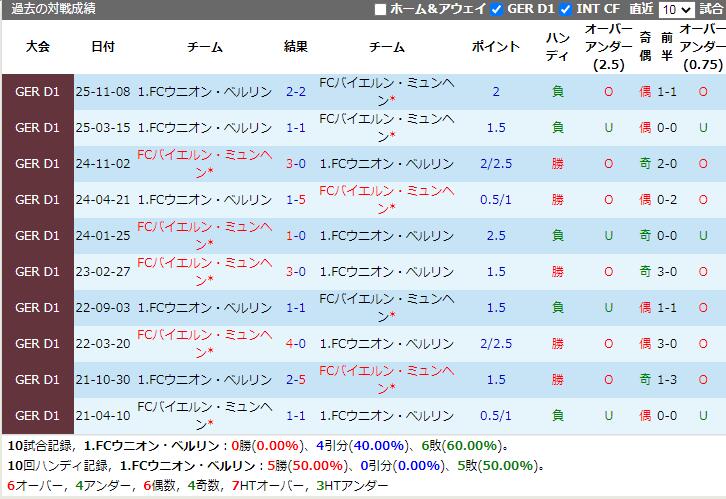
Task: Click away team 1.FCウニオン・ベルリン on 23-02-27
Action: pos(386,272)
